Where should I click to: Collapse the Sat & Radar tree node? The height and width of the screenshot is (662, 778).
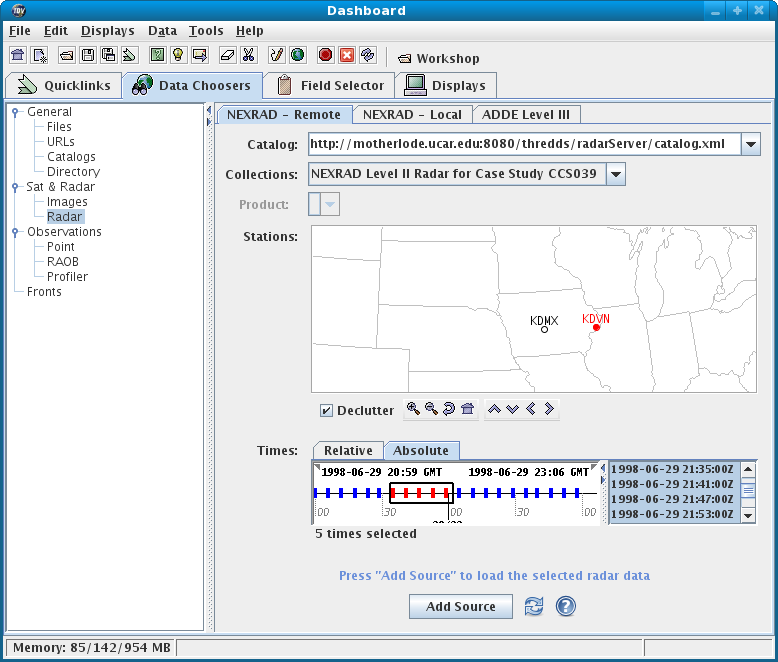[15, 187]
